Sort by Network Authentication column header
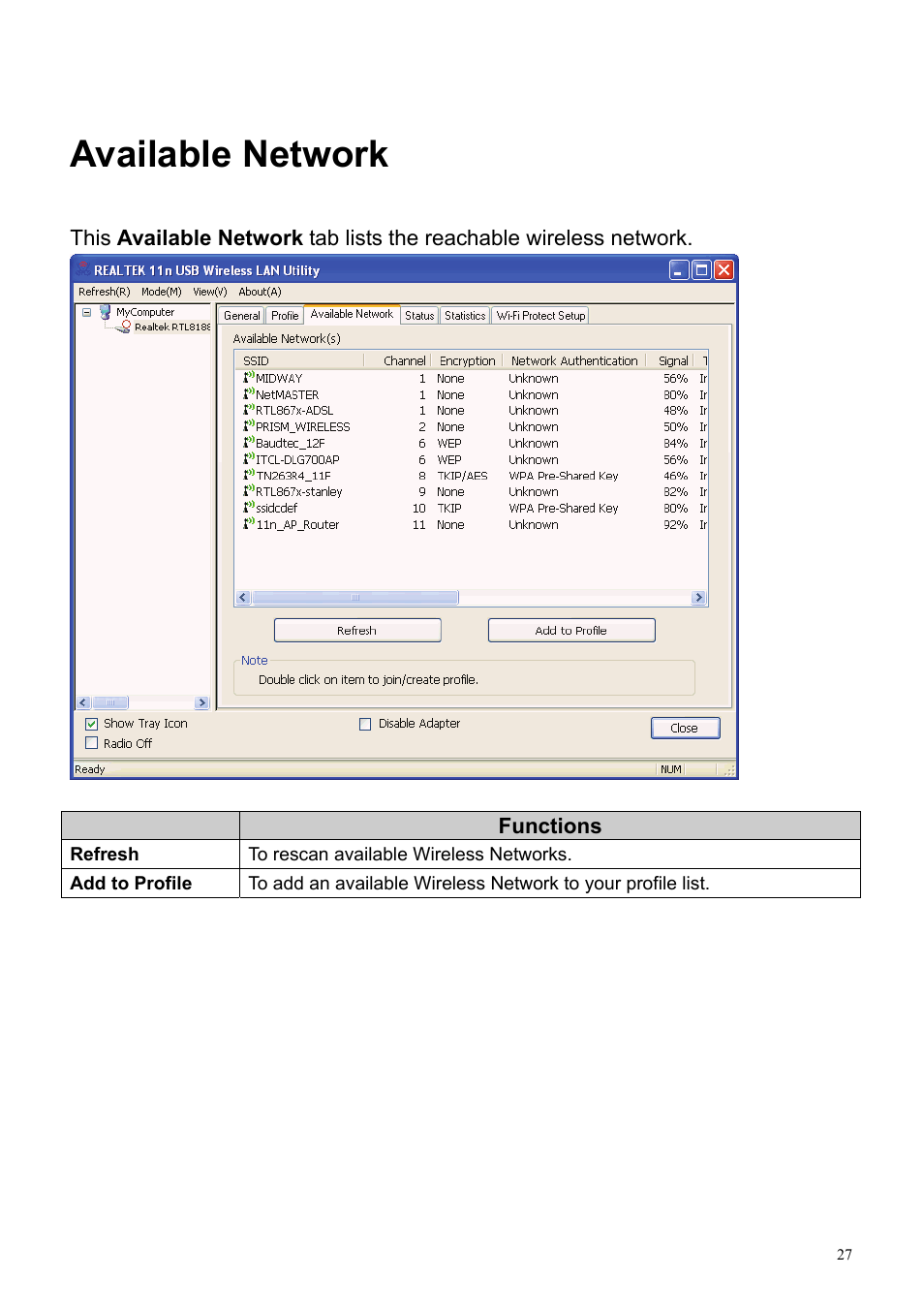Viewport: 924px width, 1308px height. (x=574, y=360)
